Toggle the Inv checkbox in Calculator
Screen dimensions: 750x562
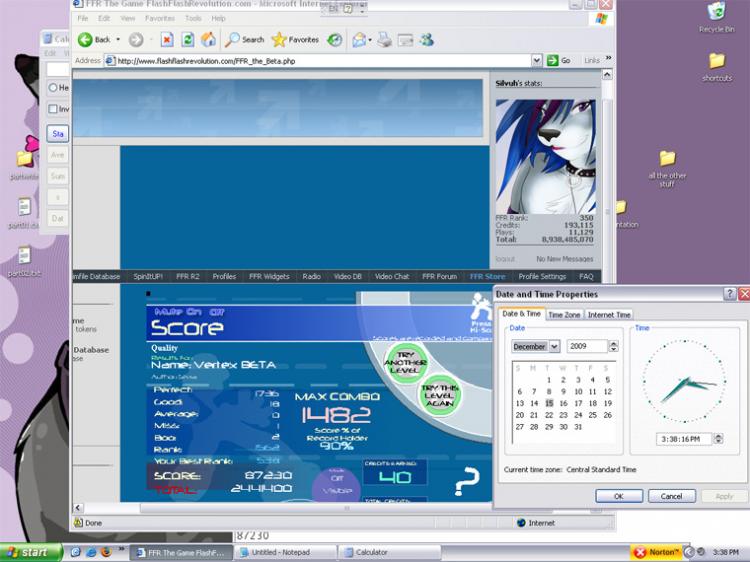(x=53, y=109)
